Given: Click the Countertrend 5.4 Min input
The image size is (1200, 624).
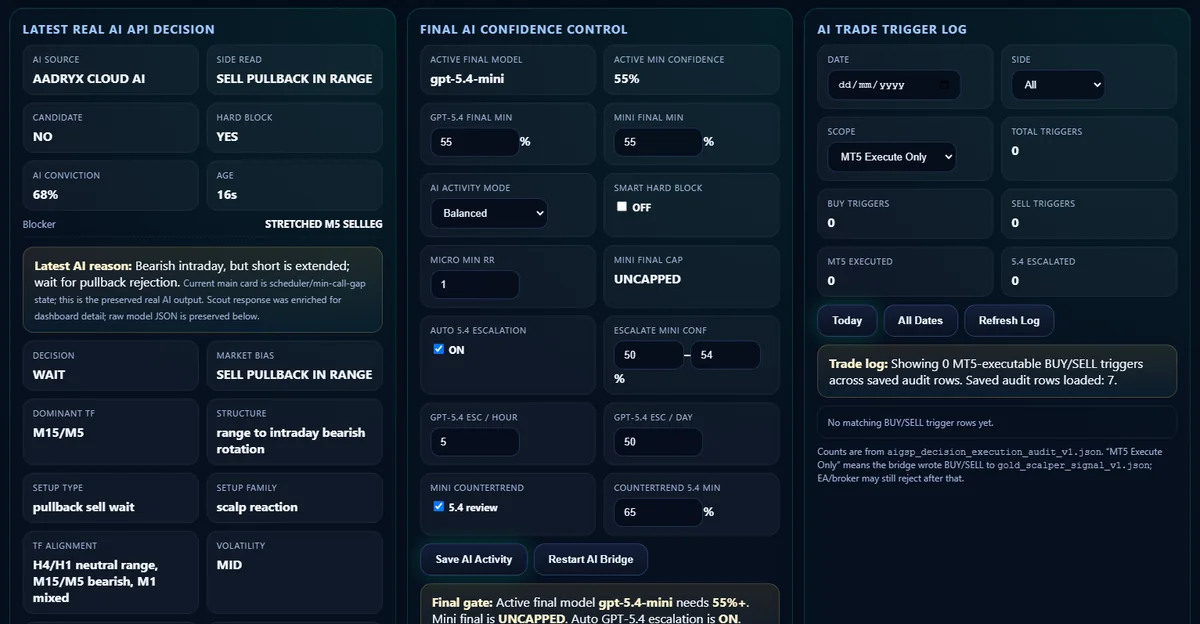Looking at the screenshot, I should point(658,512).
